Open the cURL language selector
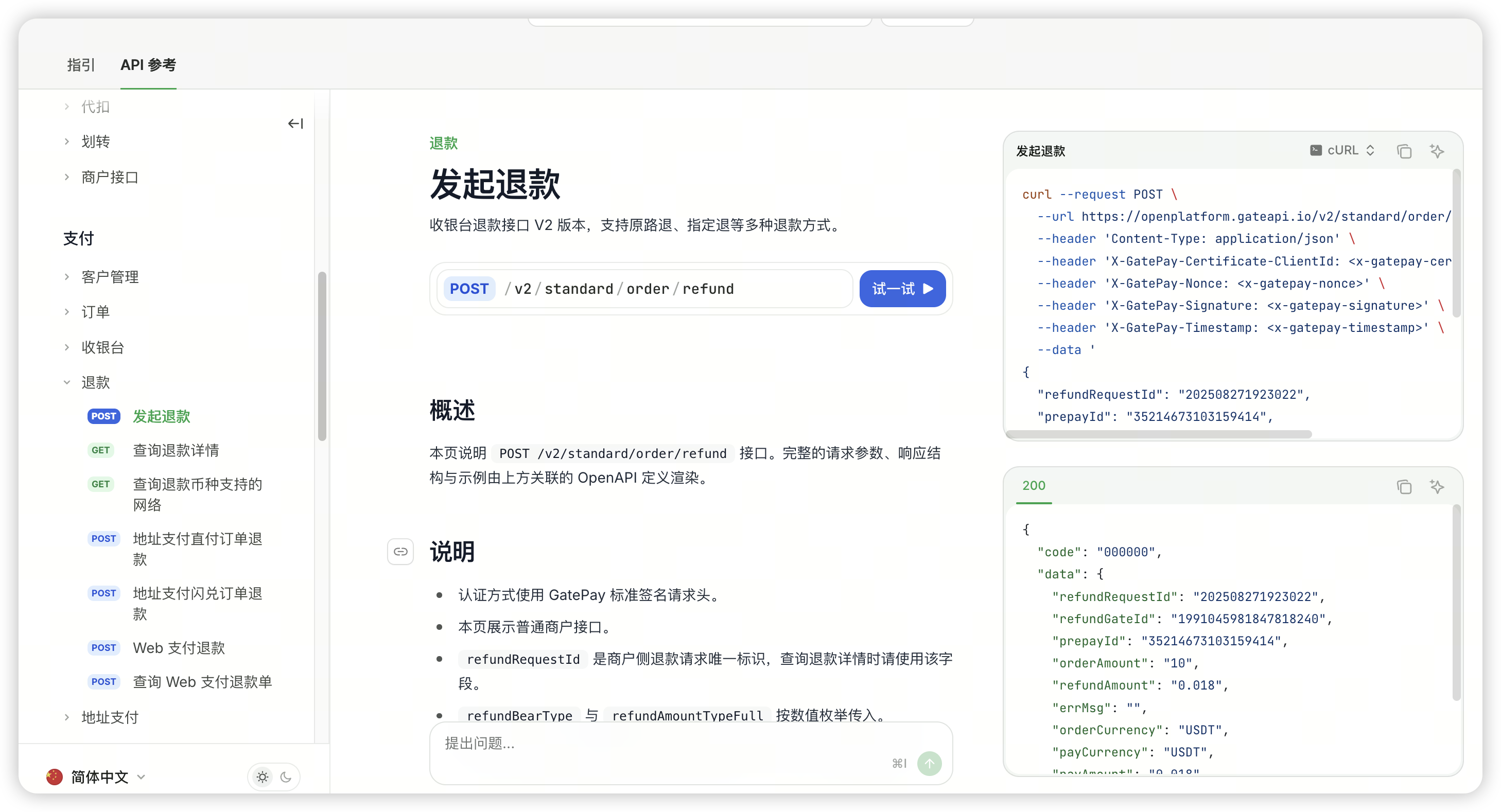The image size is (1501, 812). (x=1342, y=150)
